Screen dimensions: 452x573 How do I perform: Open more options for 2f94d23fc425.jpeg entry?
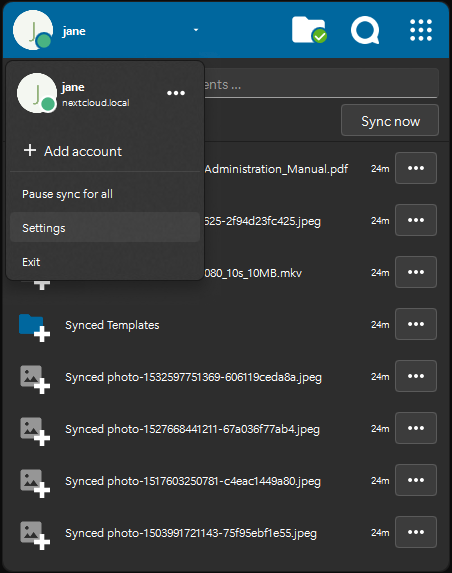tap(416, 220)
